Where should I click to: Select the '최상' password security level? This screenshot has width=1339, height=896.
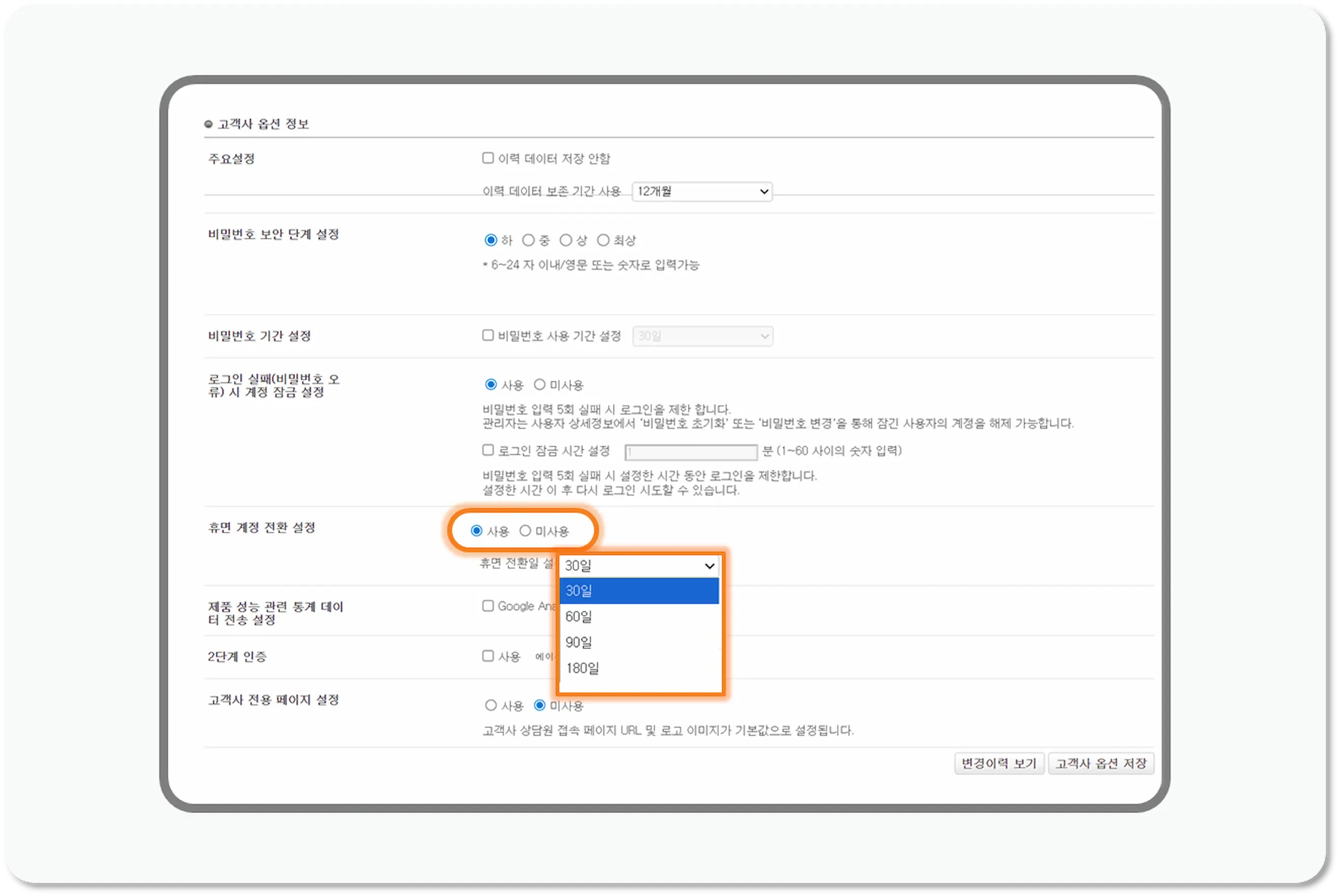603,240
